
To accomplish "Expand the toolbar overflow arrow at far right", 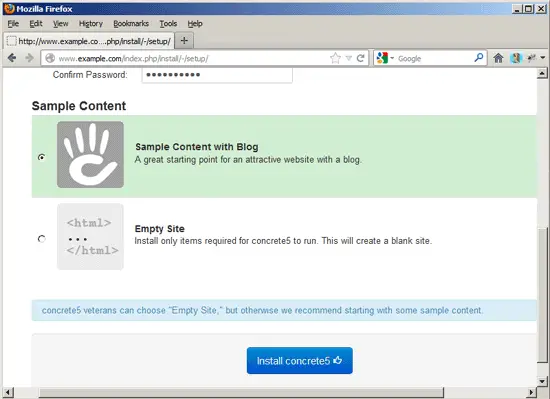I will click(x=543, y=58).
